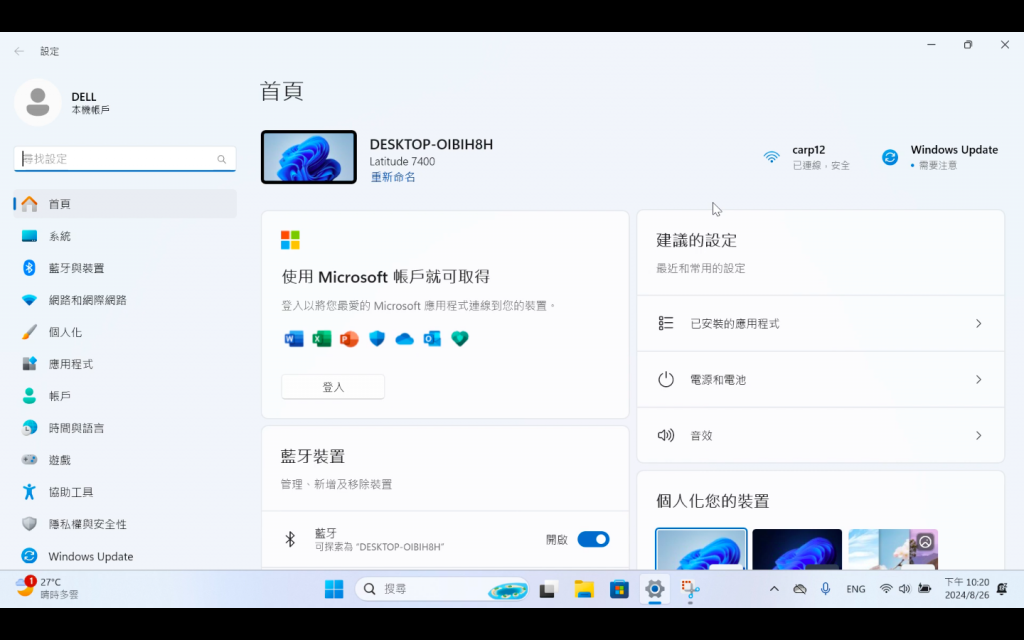
Task: Select the light blue bloom theme thumbnail
Action: (x=701, y=549)
